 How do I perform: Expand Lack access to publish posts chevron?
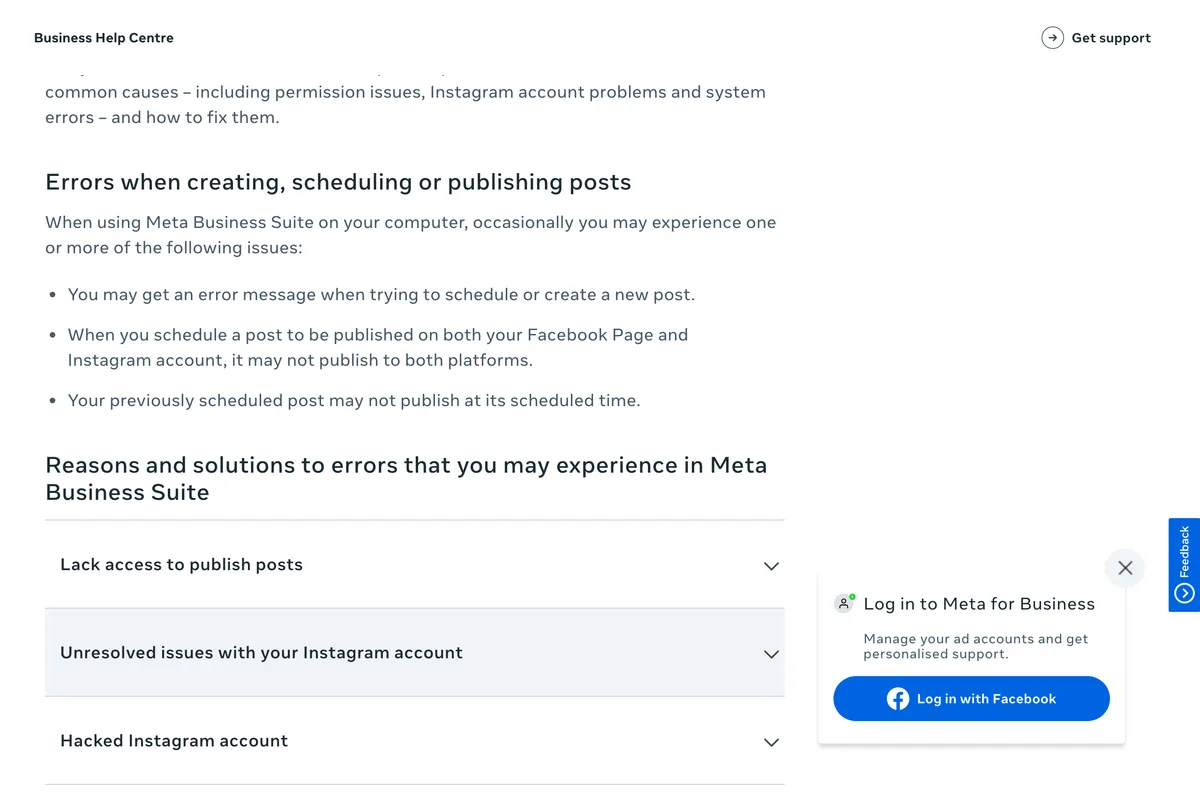(x=771, y=566)
